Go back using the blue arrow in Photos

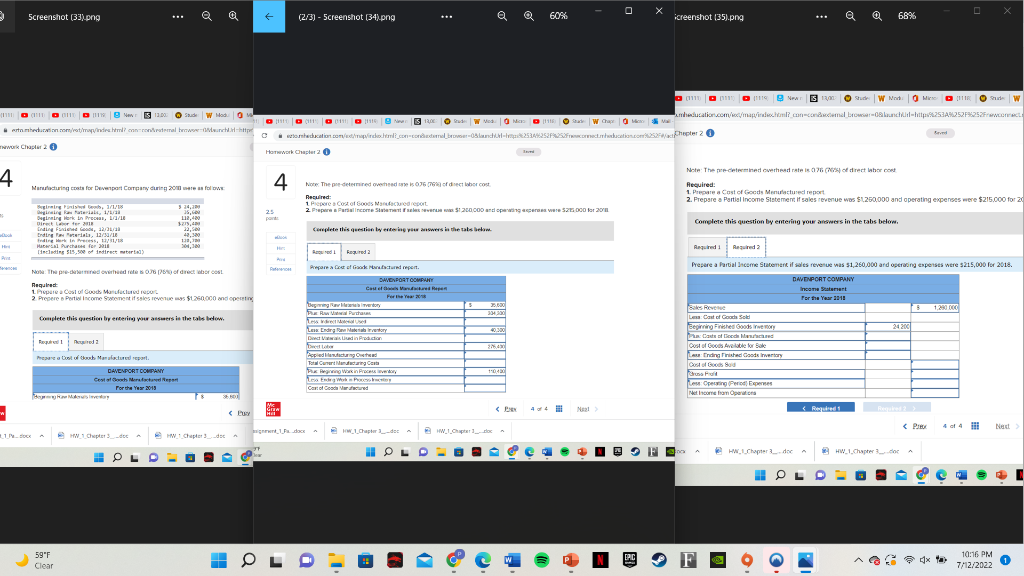click(269, 16)
